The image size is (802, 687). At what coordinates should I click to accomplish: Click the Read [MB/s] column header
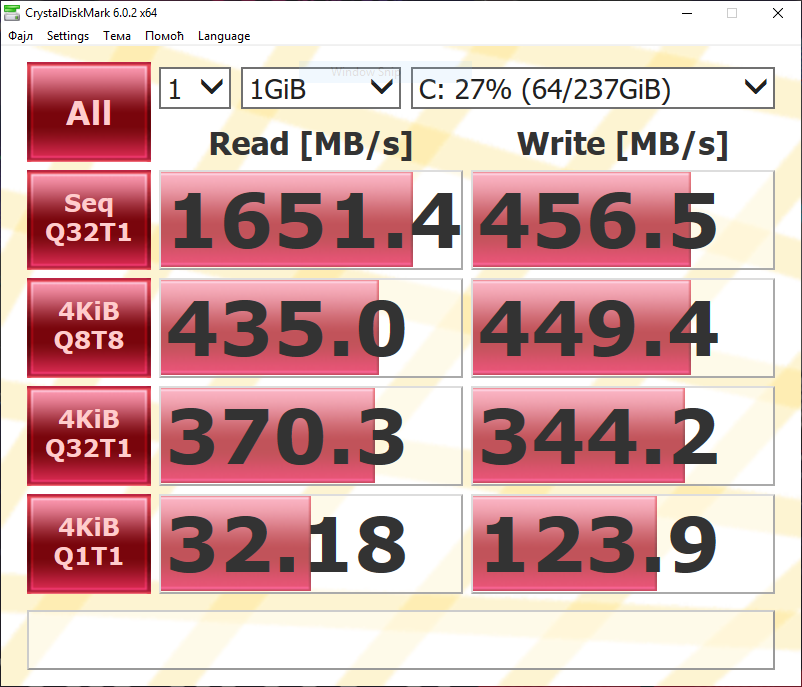point(310,144)
